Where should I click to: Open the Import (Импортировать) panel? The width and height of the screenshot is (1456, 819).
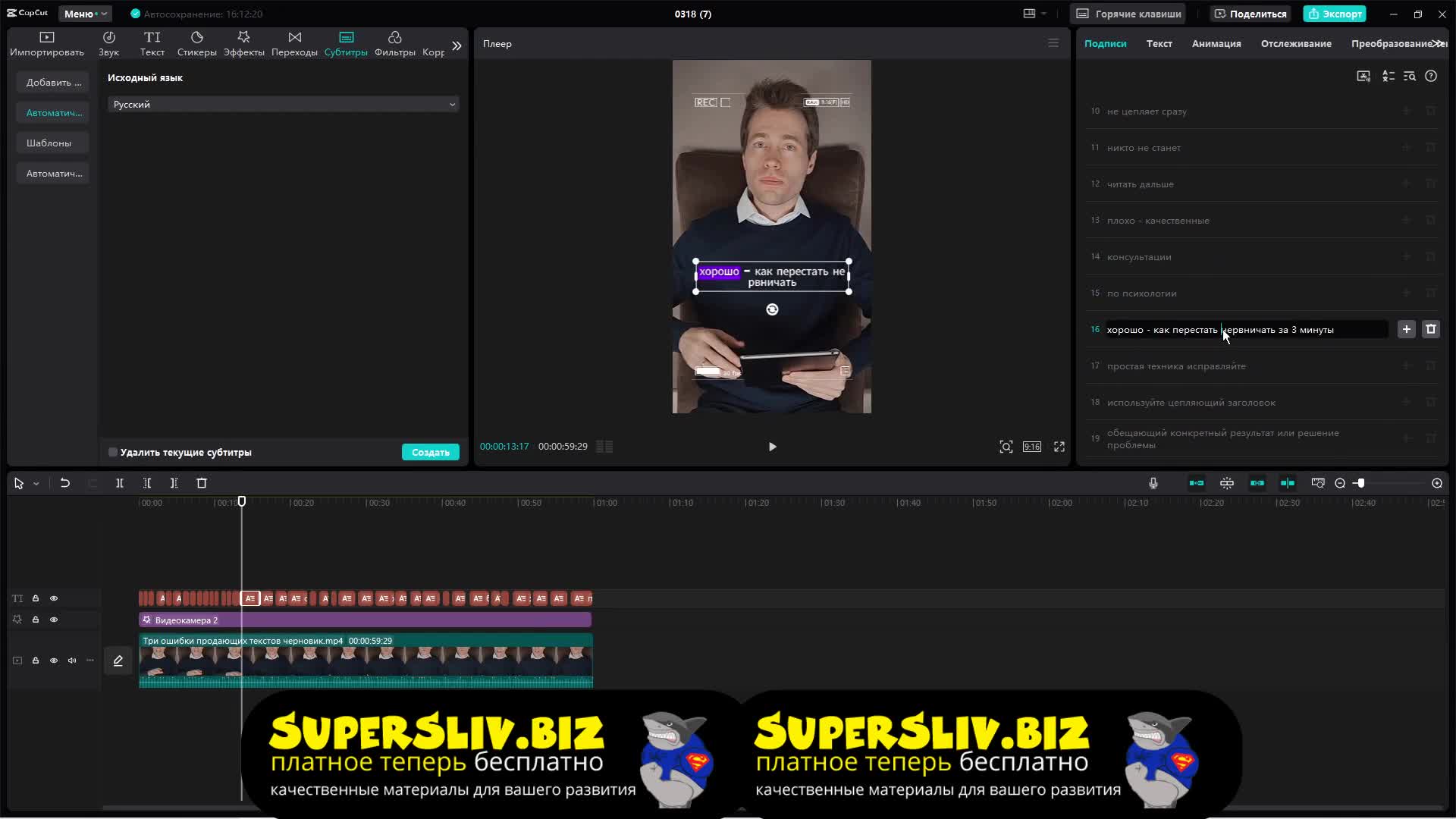click(x=47, y=44)
